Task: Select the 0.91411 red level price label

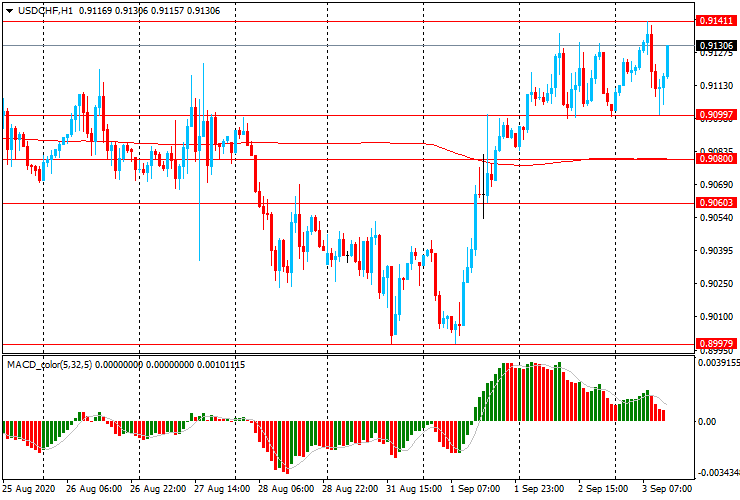Action: (716, 21)
